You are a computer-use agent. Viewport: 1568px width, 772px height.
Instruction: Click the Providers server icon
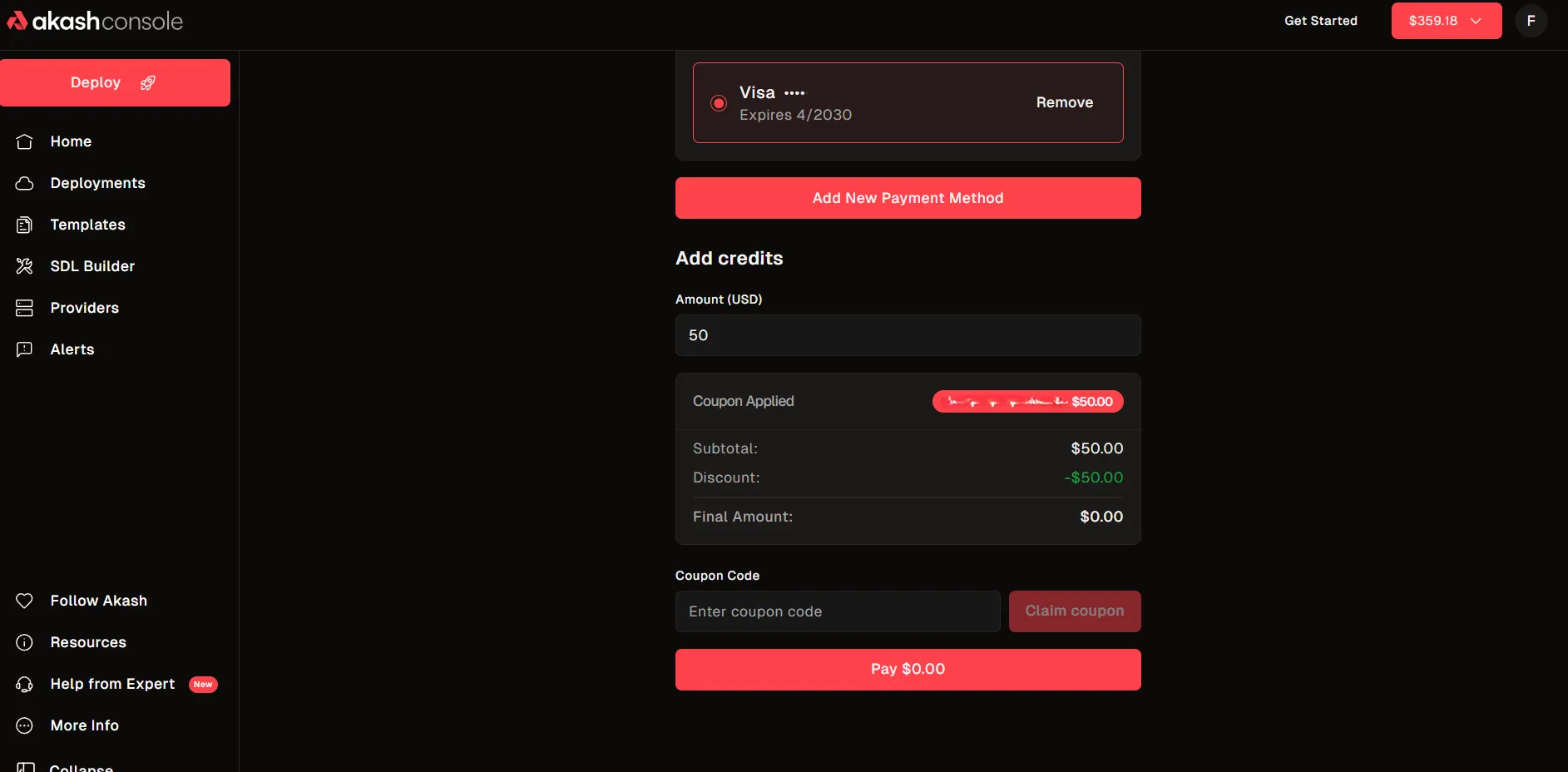(25, 308)
